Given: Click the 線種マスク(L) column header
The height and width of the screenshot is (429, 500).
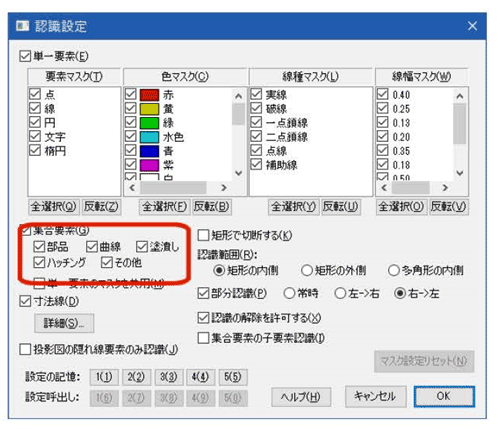Looking at the screenshot, I should [x=311, y=77].
